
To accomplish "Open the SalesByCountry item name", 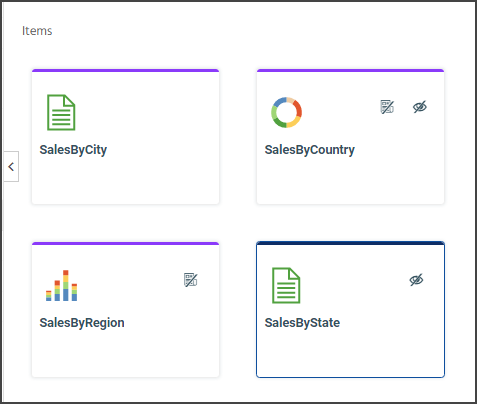I will (x=309, y=150).
